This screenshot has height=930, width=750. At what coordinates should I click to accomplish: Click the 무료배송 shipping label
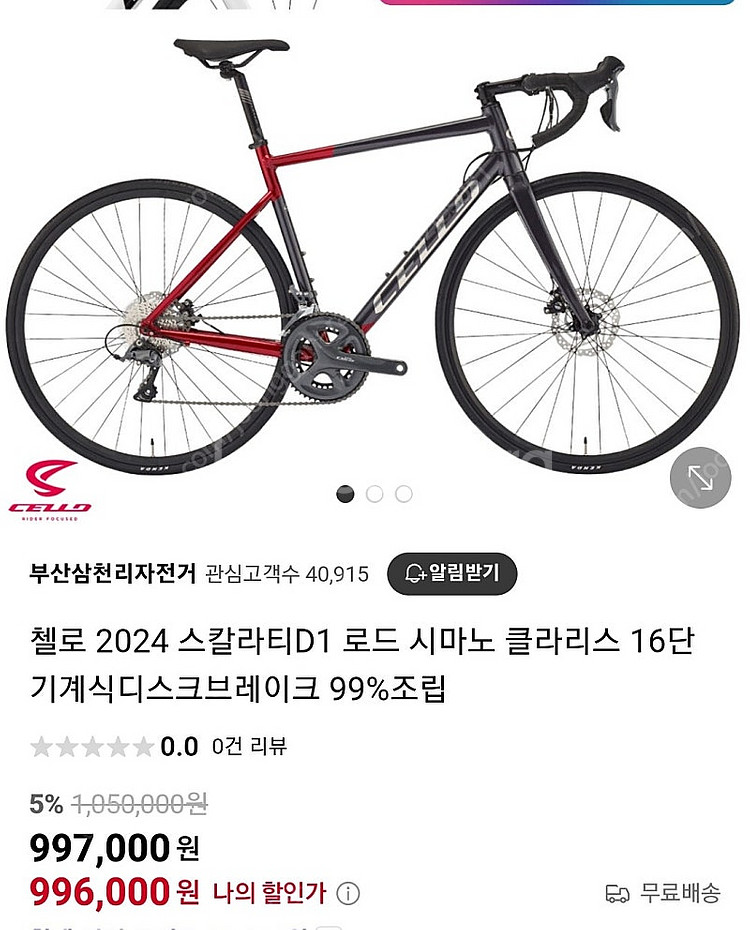click(x=680, y=893)
